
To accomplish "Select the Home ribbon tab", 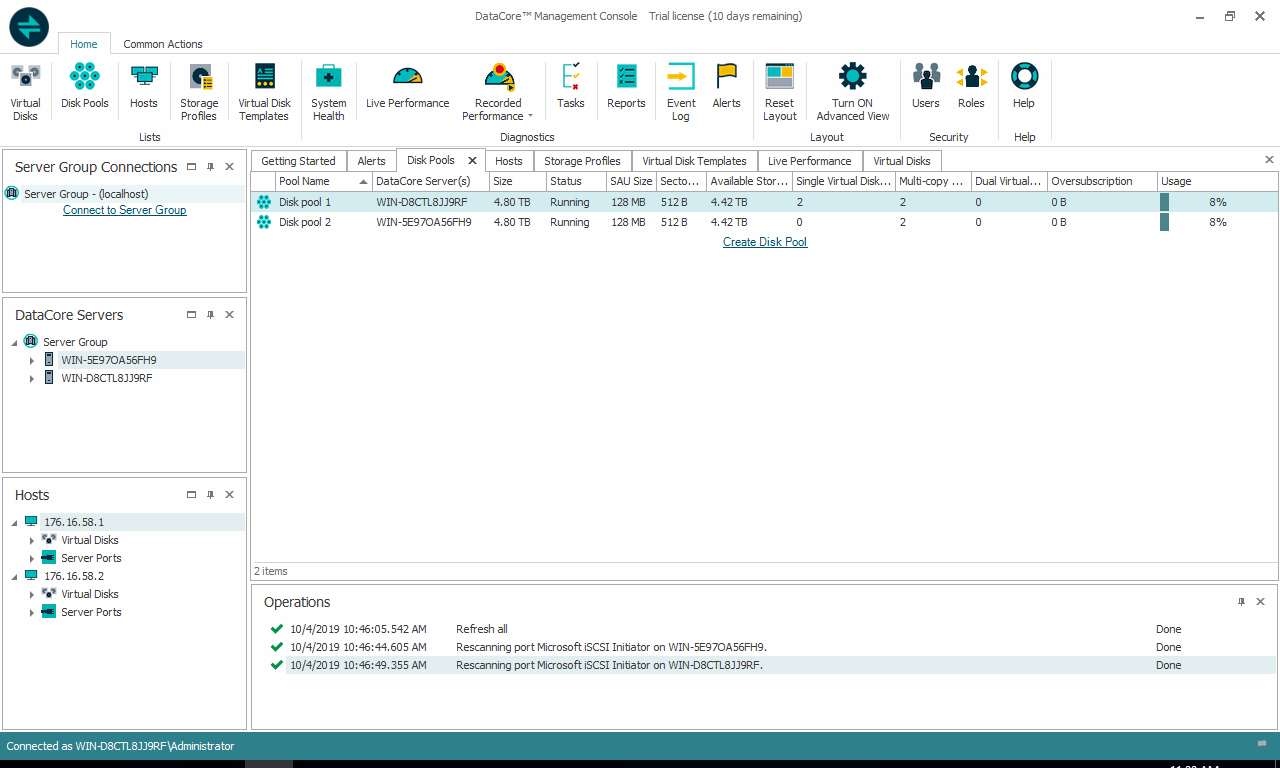I will point(84,44).
